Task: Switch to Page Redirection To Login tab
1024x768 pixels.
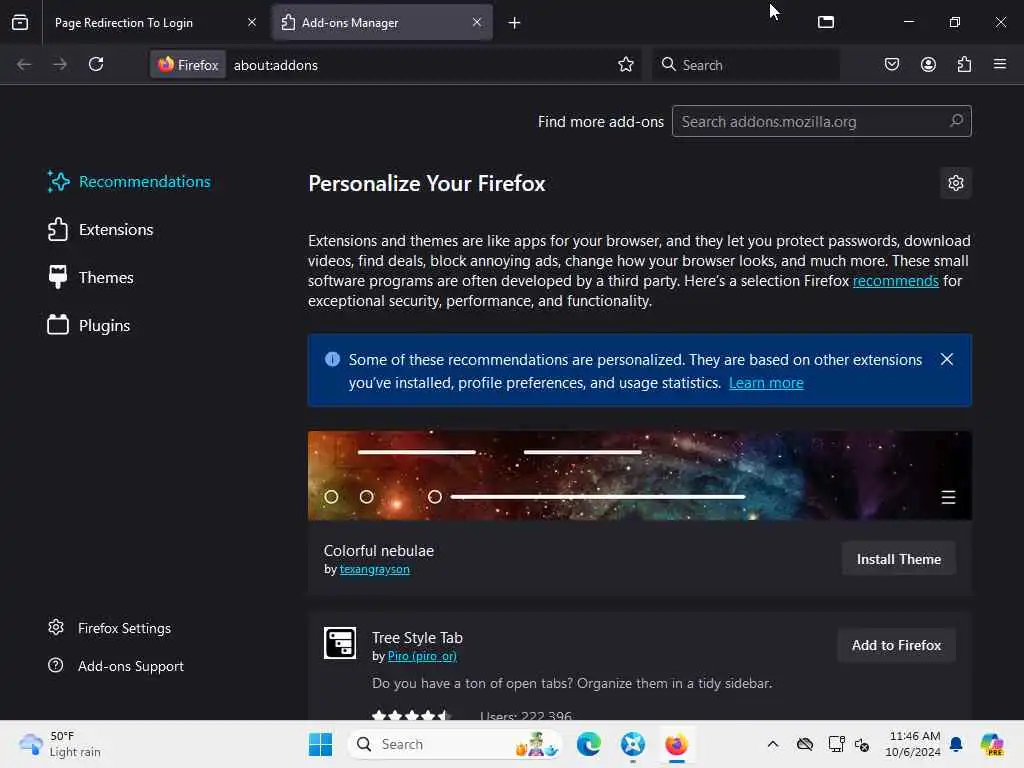Action: [x=155, y=23]
